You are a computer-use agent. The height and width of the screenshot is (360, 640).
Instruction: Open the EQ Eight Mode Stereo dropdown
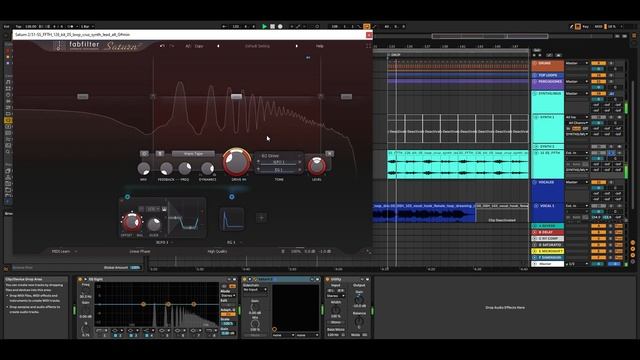[x=228, y=296]
